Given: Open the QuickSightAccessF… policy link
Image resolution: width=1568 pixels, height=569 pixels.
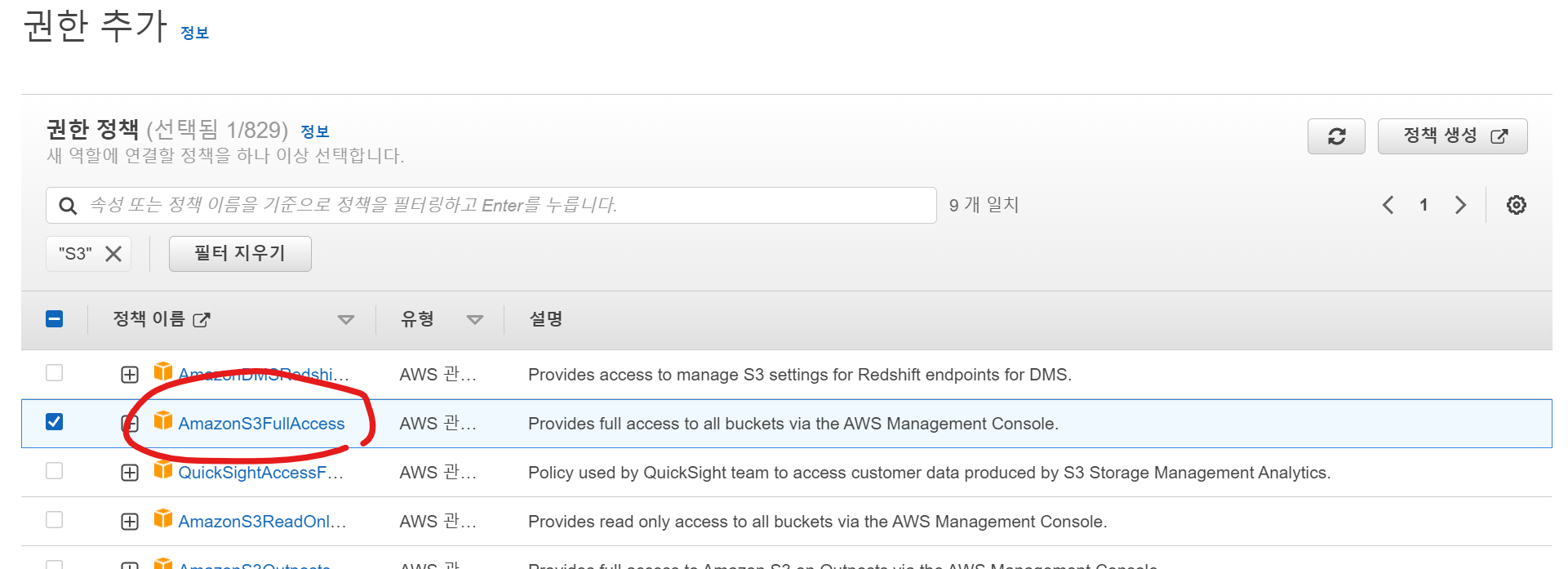Looking at the screenshot, I should click(261, 473).
